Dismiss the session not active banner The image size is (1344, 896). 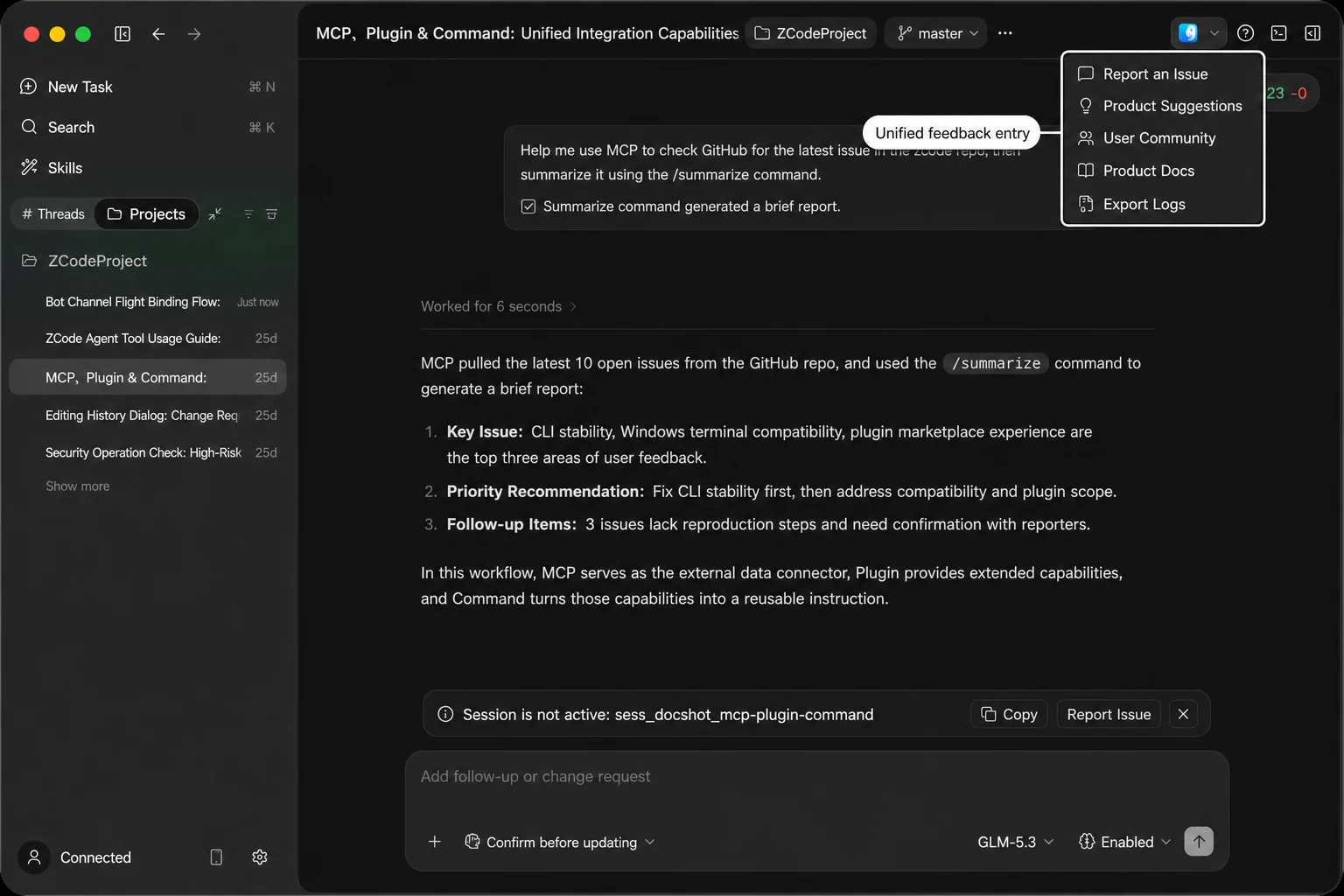(x=1183, y=714)
